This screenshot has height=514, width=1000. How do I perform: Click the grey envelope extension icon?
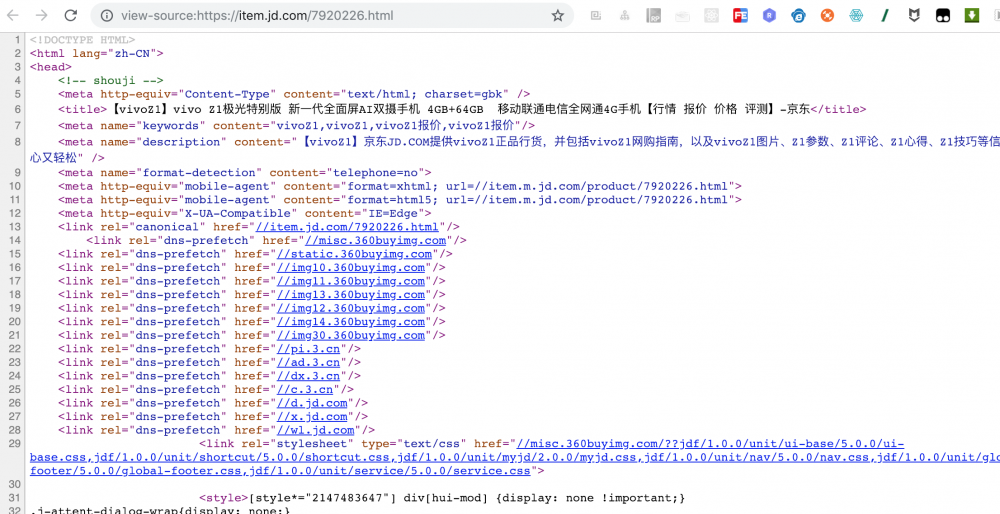(x=682, y=15)
